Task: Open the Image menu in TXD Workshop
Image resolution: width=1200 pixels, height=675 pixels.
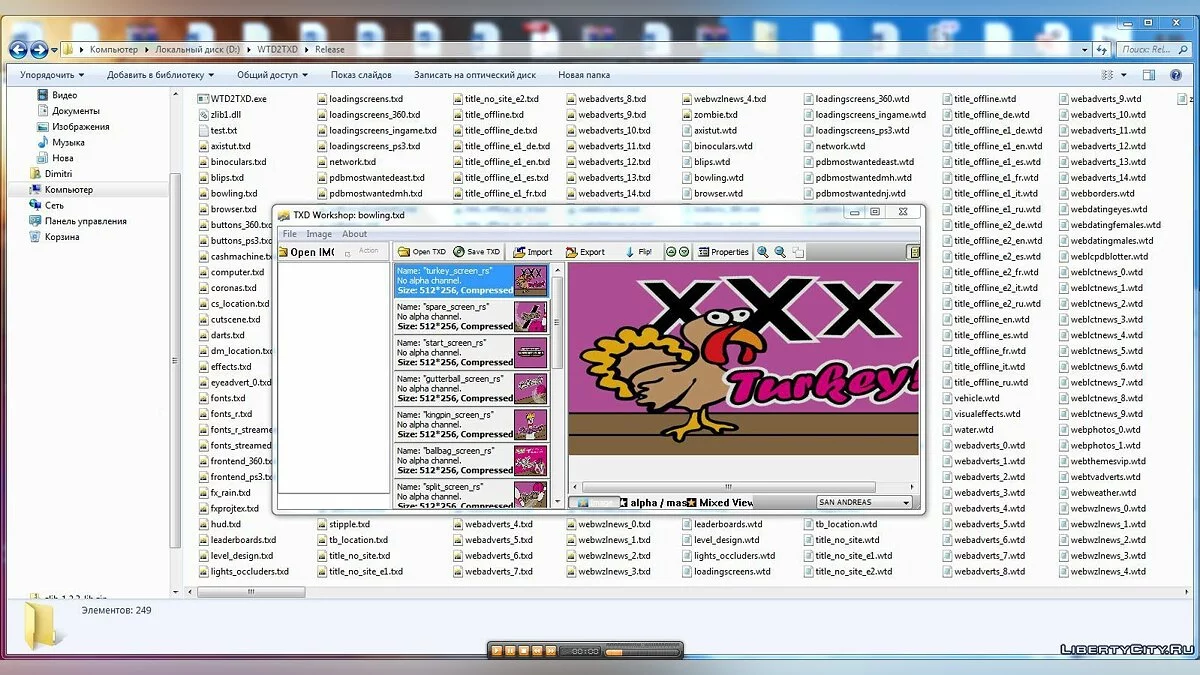Action: click(319, 234)
